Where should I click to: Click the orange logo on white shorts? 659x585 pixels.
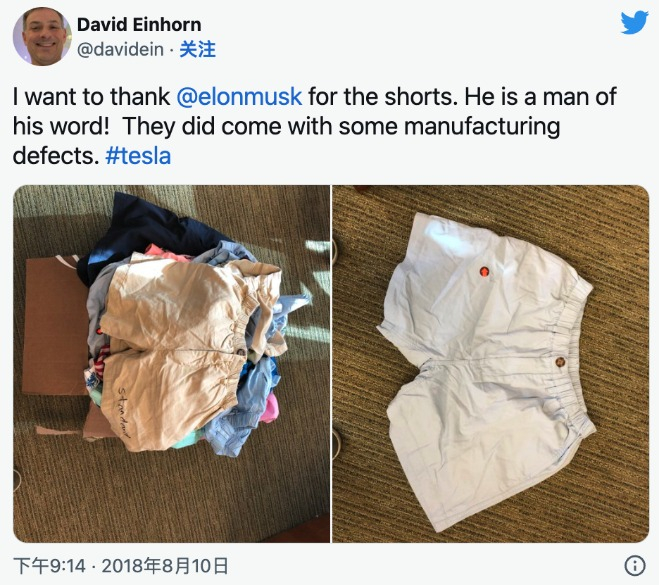click(484, 271)
